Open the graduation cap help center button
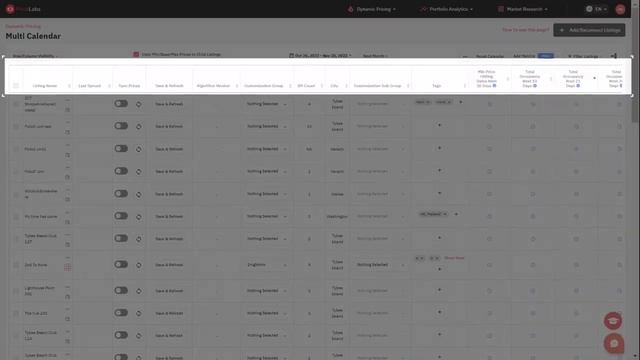 [613, 321]
